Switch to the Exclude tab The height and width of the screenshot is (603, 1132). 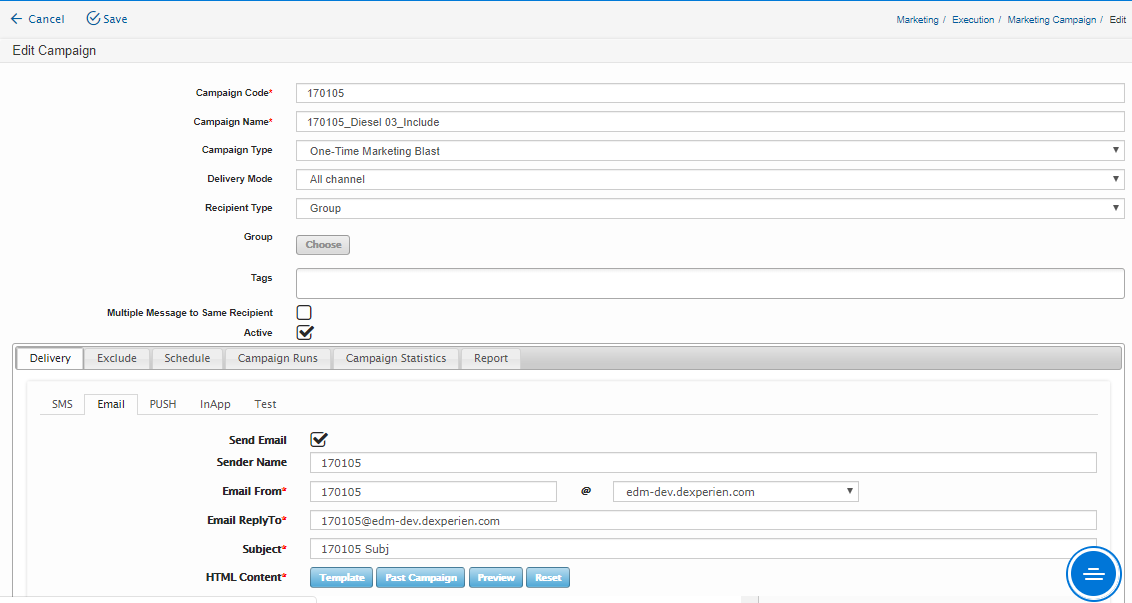click(x=117, y=358)
